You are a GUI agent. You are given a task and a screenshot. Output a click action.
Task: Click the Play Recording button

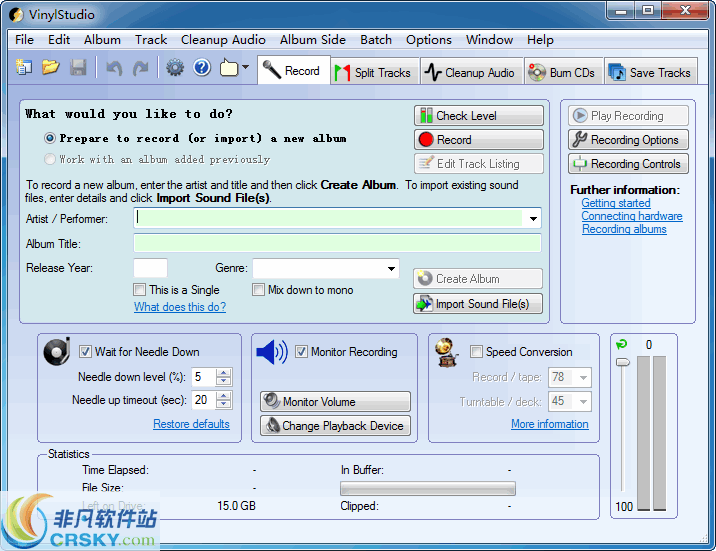(x=628, y=115)
